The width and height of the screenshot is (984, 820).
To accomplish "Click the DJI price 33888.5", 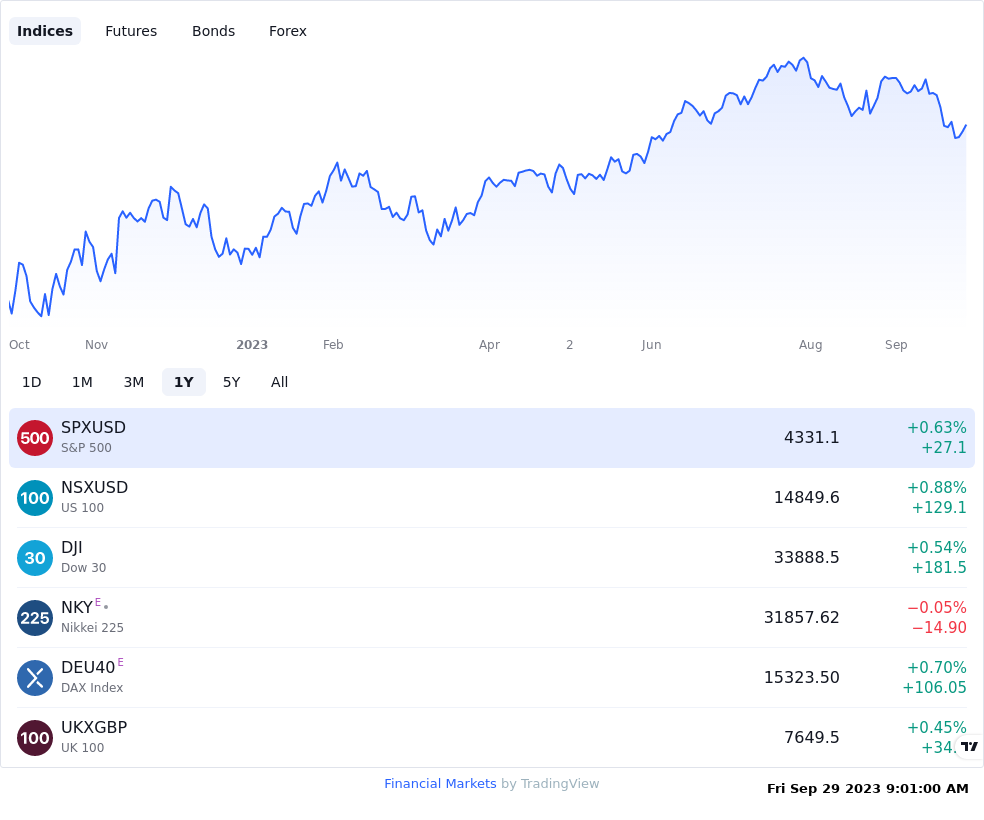I will point(806,557).
